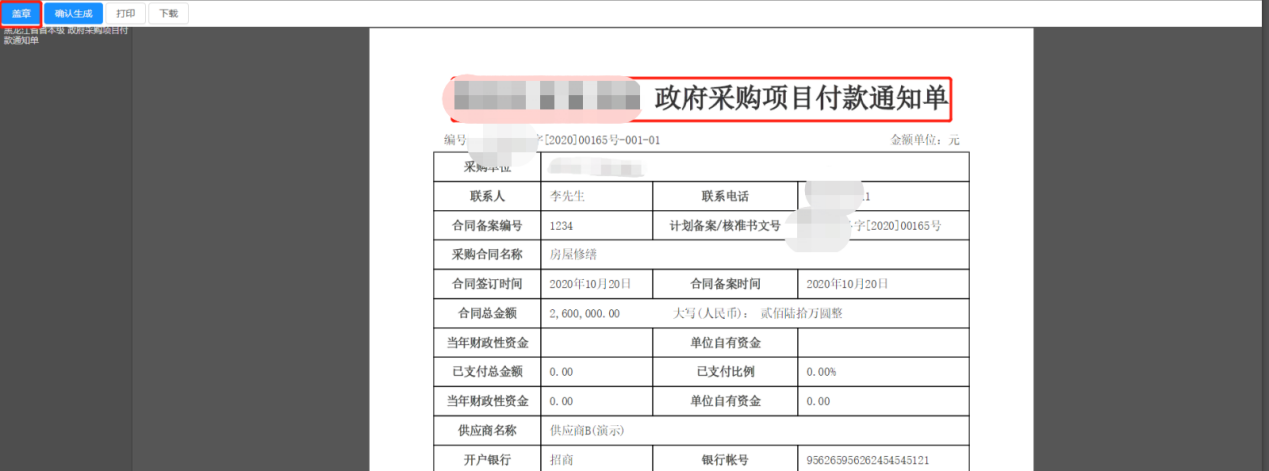Click the 供应商名称 label cell
The image size is (1269, 471).
487,431
